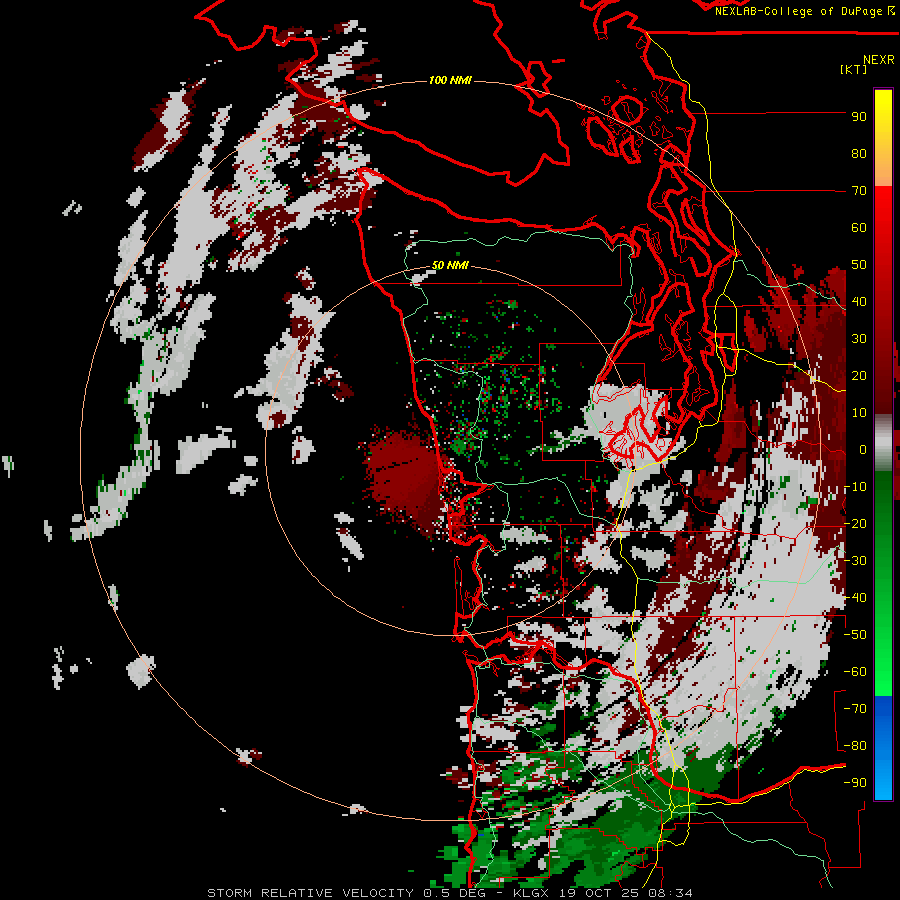
Task: Click the 50 value on the velocity scale
Action: click(x=859, y=265)
